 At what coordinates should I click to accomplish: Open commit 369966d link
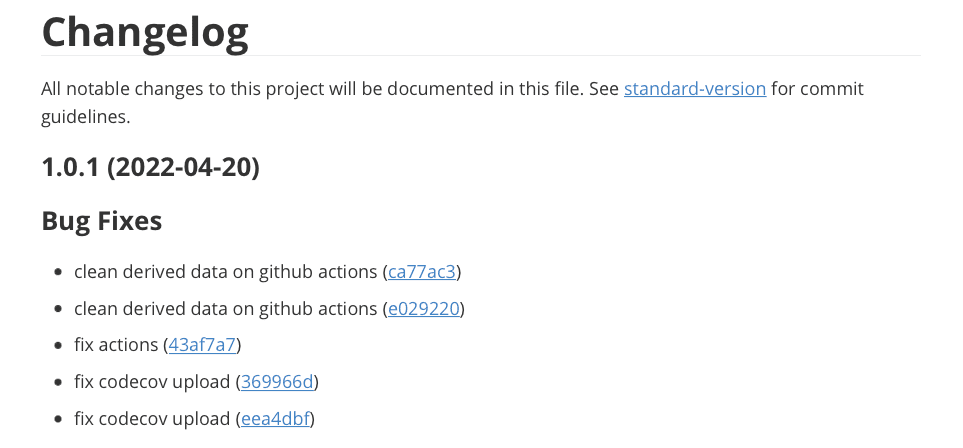[x=277, y=381]
